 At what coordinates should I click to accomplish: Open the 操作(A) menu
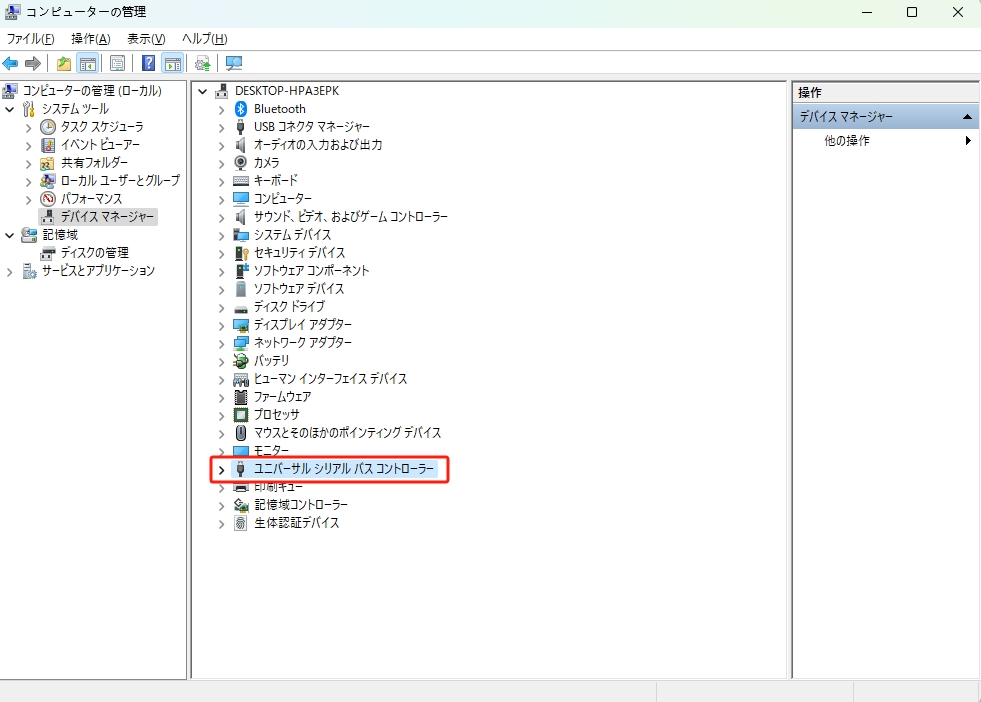tap(90, 39)
